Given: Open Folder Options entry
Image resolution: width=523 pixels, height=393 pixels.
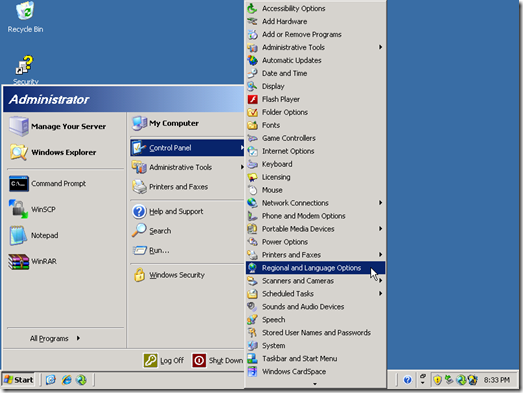Looking at the screenshot, I should [315, 112].
